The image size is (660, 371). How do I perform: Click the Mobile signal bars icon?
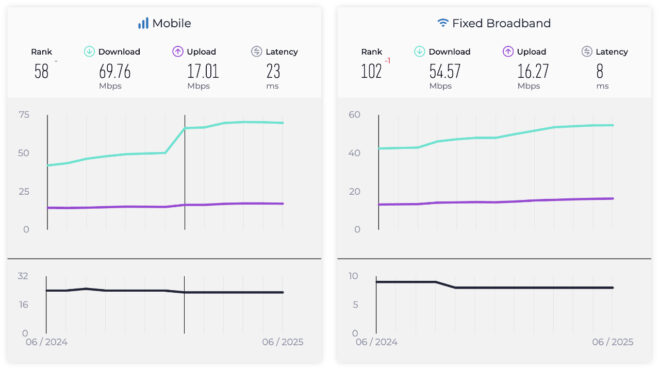tap(143, 23)
